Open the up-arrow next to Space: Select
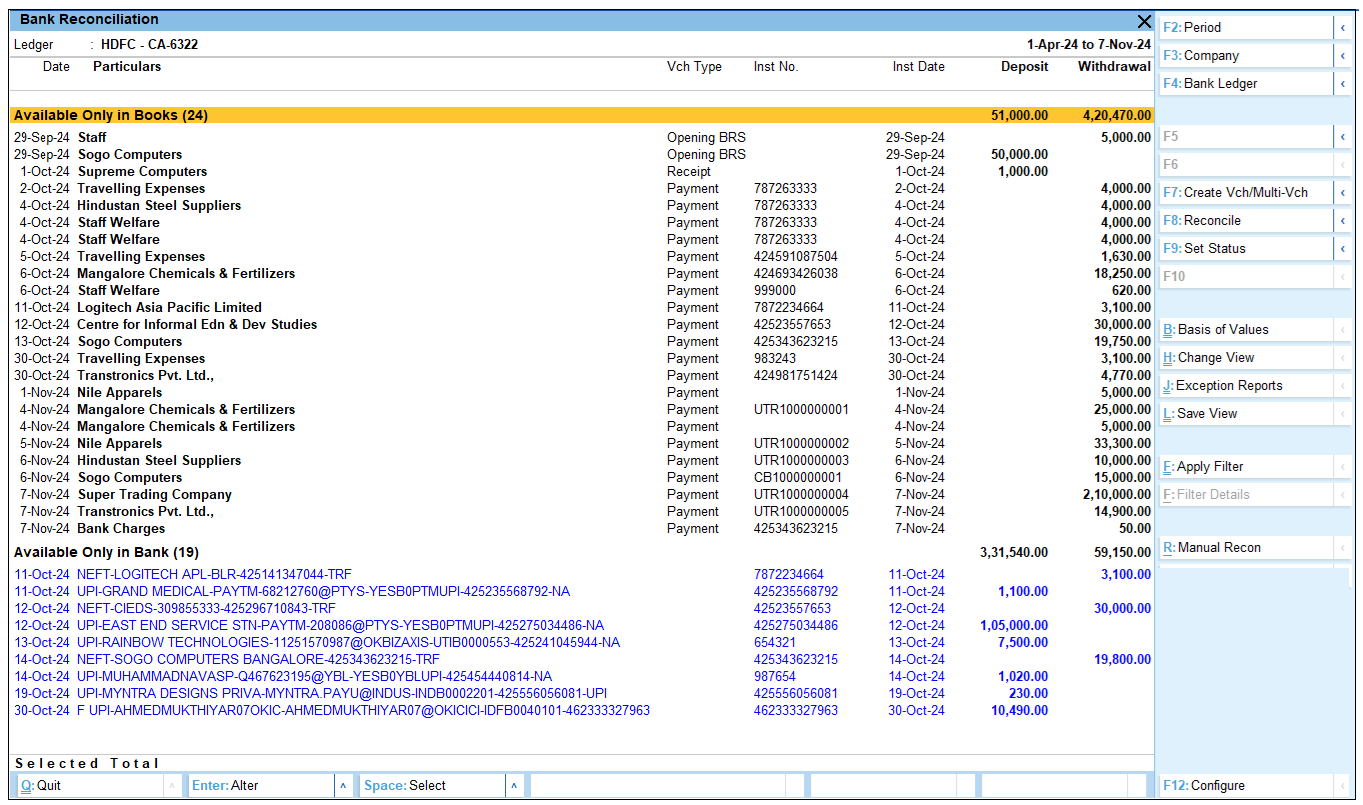The image size is (1363, 805). (514, 786)
